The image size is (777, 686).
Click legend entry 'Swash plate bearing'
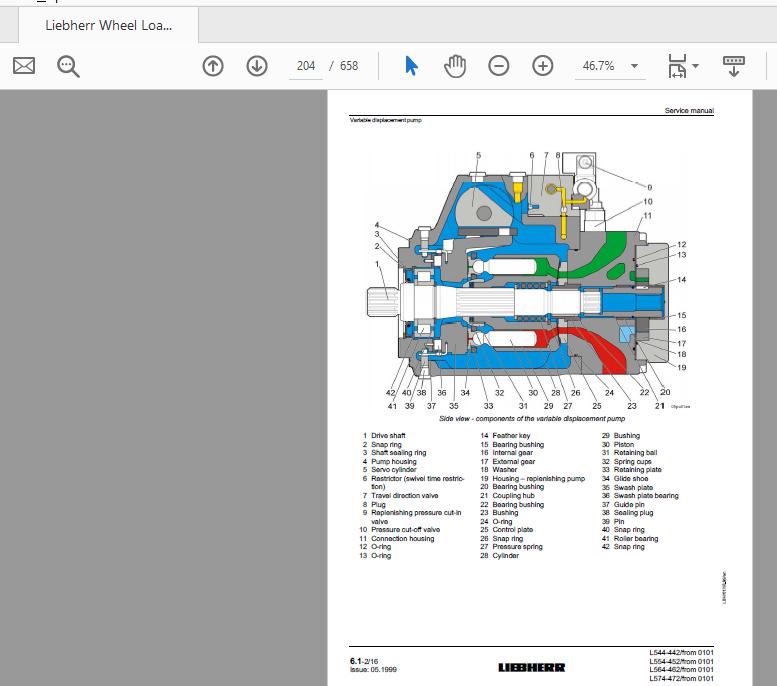pos(646,496)
